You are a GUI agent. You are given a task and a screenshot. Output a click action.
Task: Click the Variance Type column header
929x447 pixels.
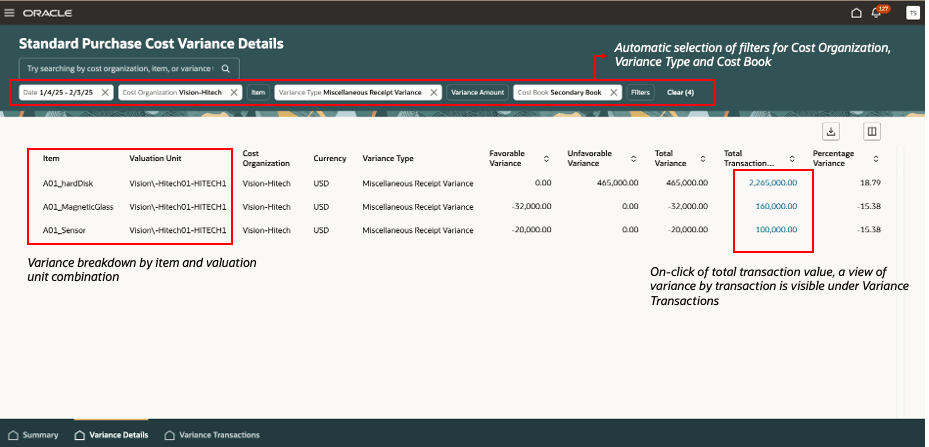pos(388,158)
